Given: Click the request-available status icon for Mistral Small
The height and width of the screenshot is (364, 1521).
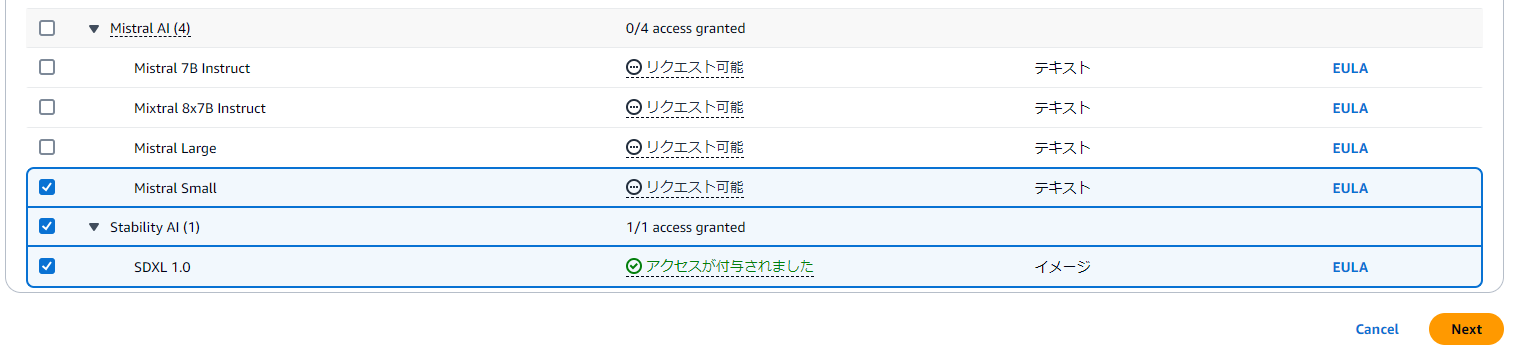Looking at the screenshot, I should (633, 187).
